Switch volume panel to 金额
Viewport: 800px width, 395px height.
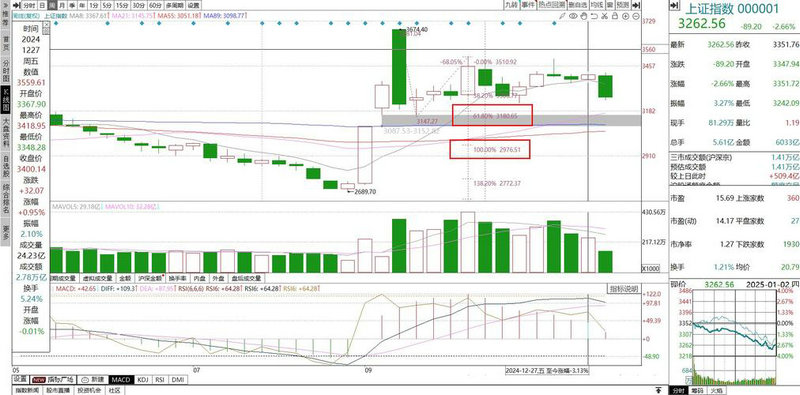(x=125, y=279)
